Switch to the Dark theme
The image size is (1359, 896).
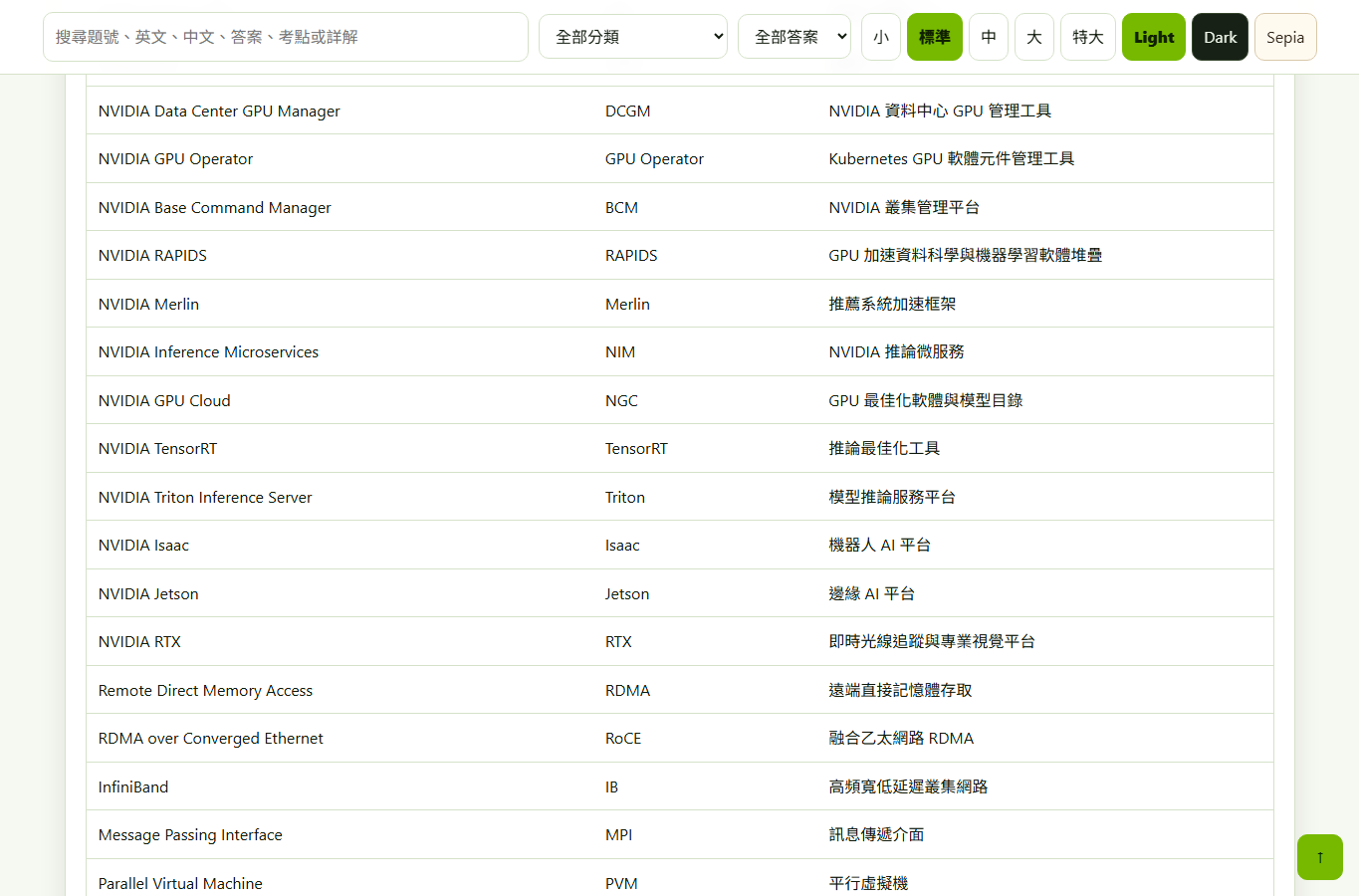[1220, 37]
